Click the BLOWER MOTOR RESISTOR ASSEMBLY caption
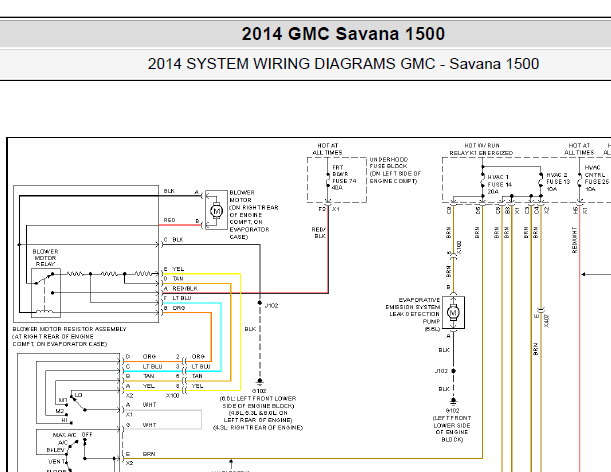The width and height of the screenshot is (611, 472). tap(69, 336)
